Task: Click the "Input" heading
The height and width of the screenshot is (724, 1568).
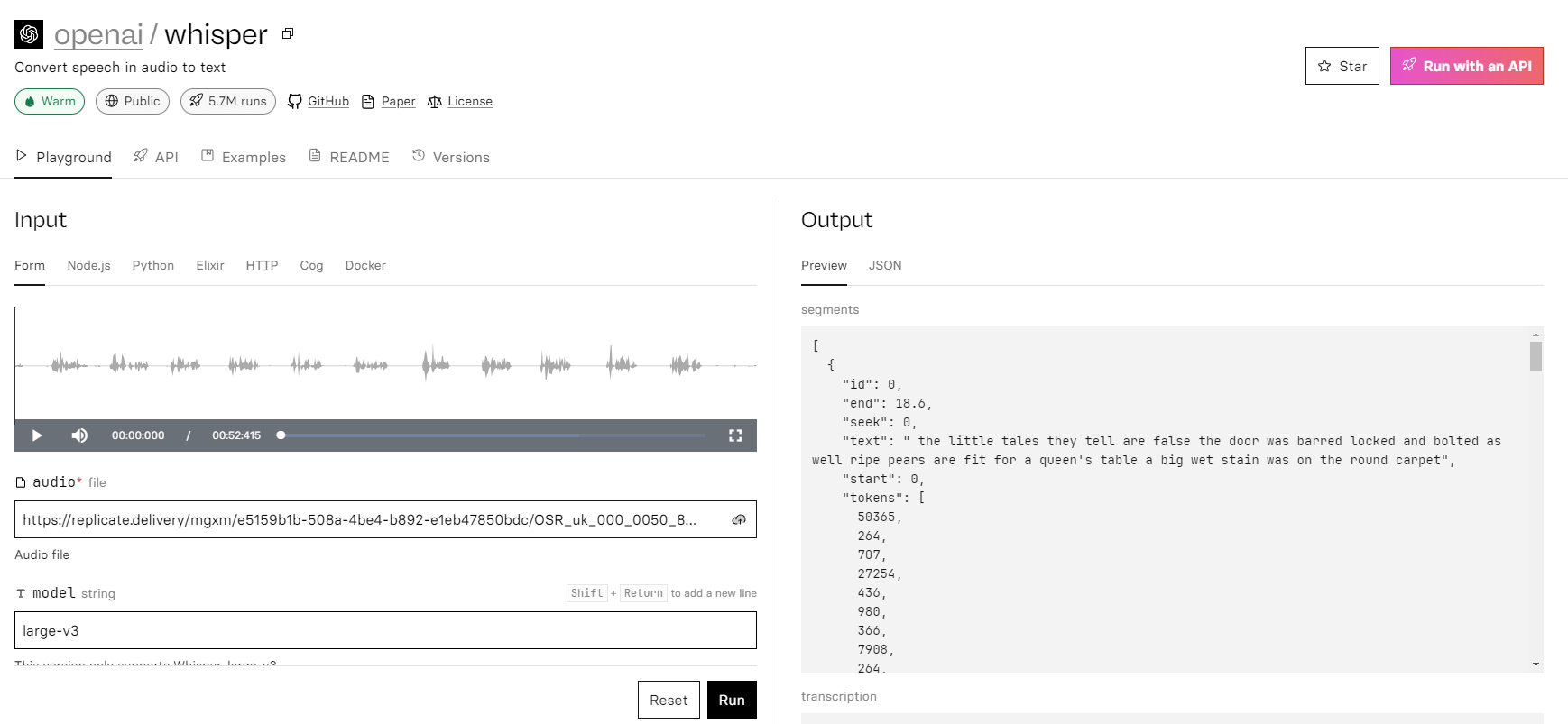Action: tap(41, 220)
